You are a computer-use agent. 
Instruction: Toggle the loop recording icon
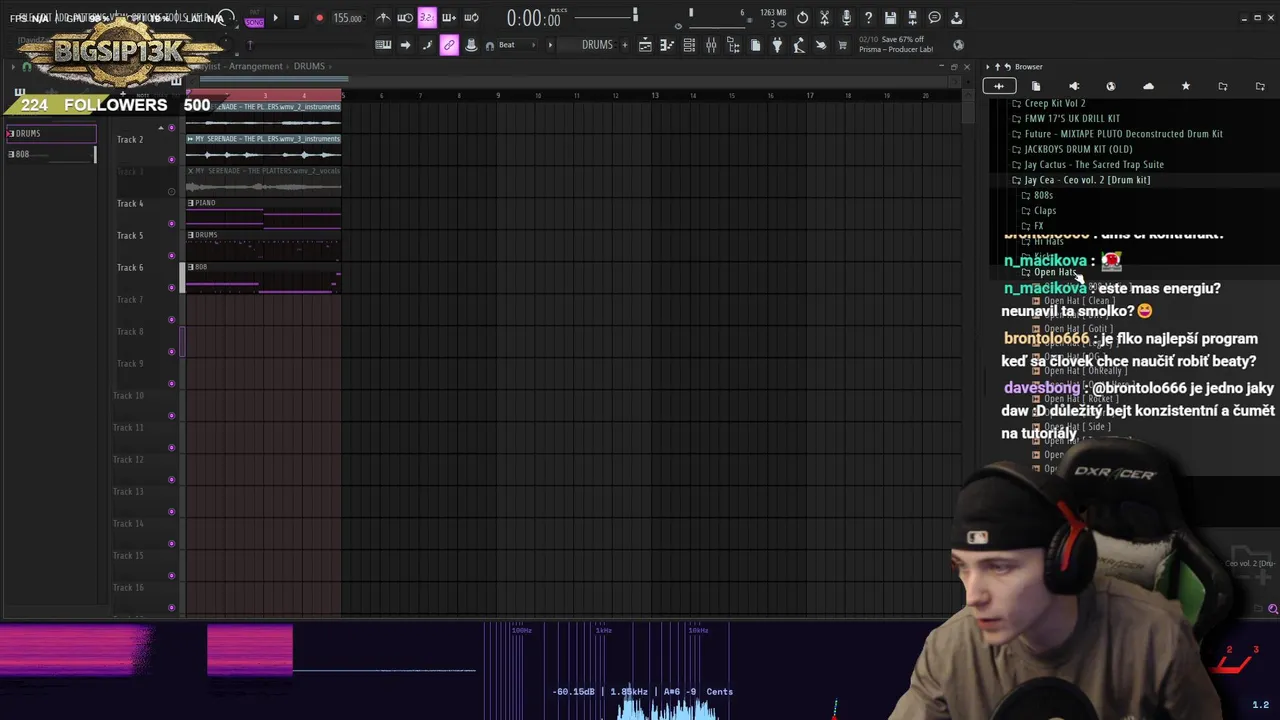click(x=471, y=18)
